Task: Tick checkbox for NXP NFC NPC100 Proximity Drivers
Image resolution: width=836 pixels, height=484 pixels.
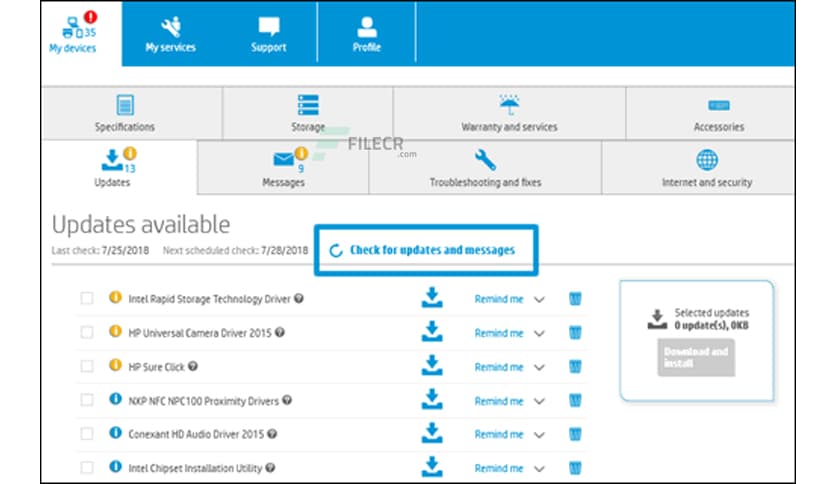Action: tap(87, 400)
